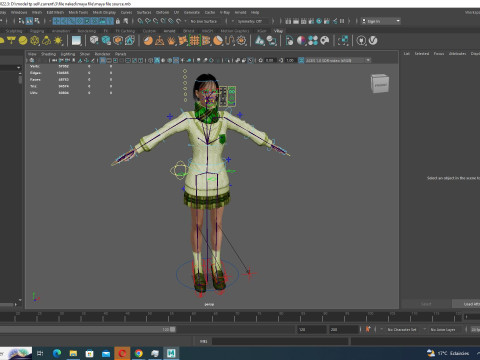The width and height of the screenshot is (480, 360).
Task: Click the lock selection icon in status line
Action: 117,21
